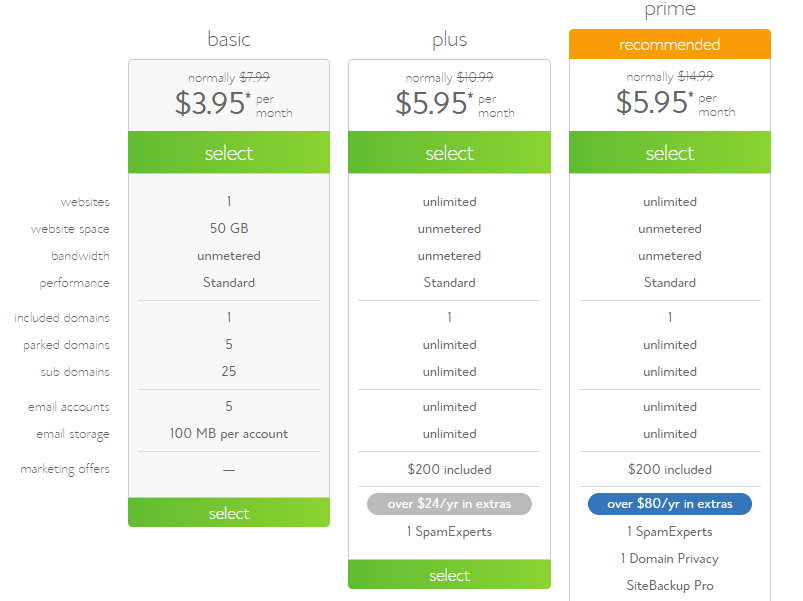Select the plus plan top button

pyautogui.click(x=449, y=153)
